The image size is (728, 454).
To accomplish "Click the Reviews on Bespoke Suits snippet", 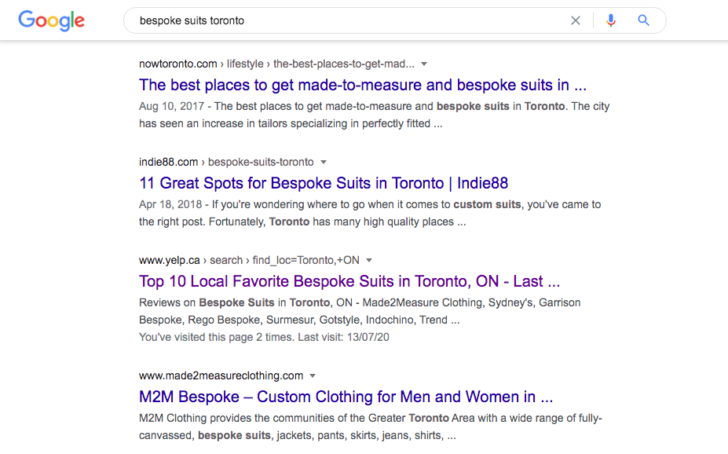I will click(x=360, y=311).
